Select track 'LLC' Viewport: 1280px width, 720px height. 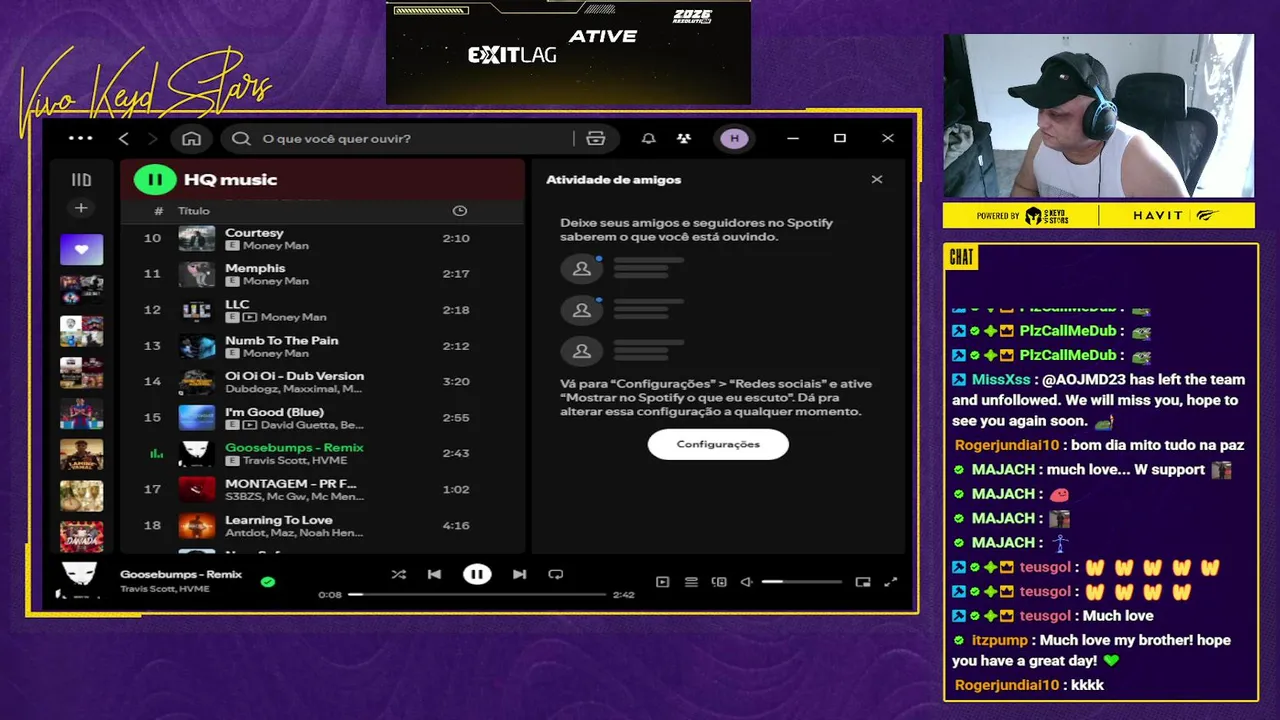(322, 310)
